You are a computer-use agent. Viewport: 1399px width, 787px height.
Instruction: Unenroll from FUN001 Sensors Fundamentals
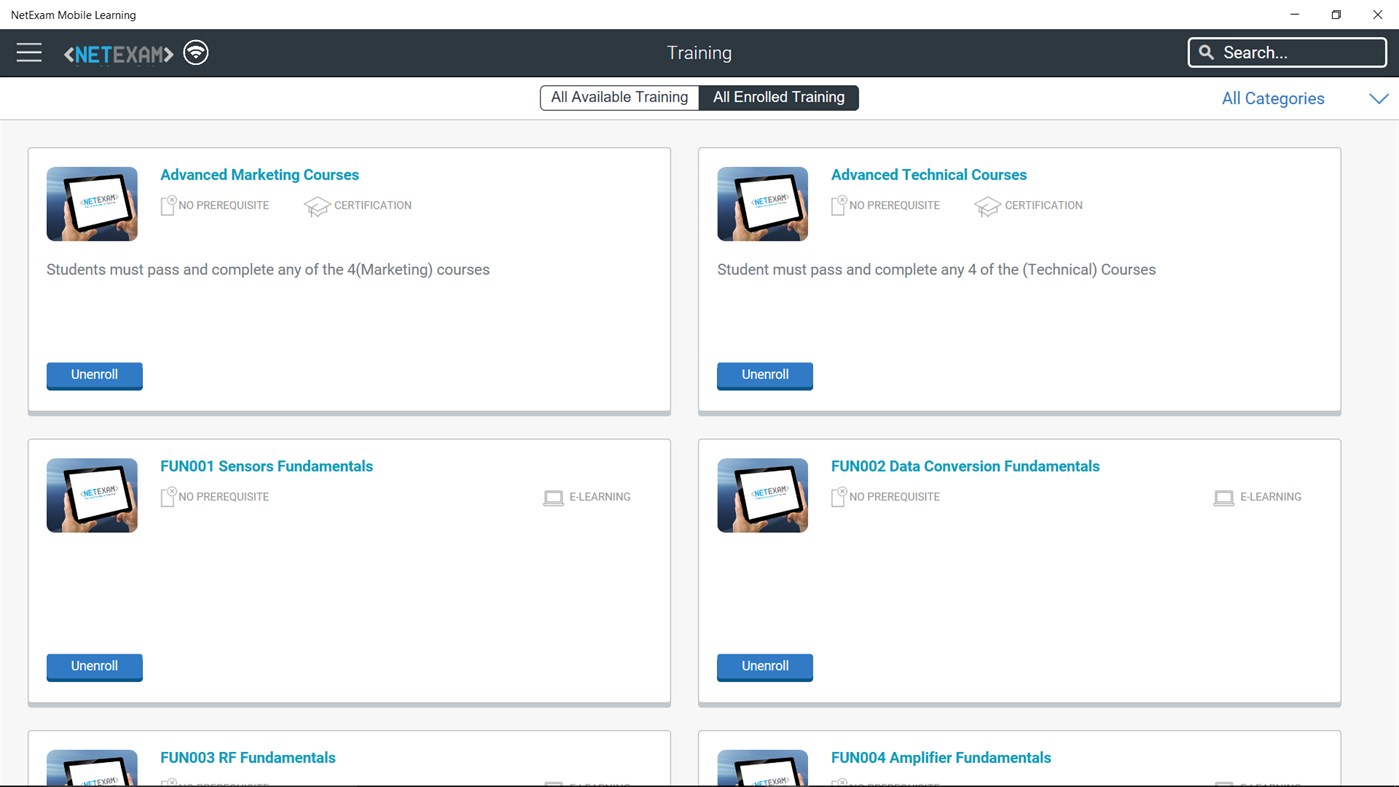point(94,666)
